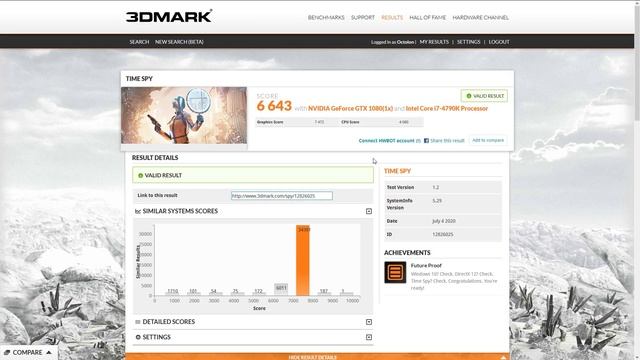The image size is (640, 360).
Task: Open the Support page
Action: tap(362, 18)
